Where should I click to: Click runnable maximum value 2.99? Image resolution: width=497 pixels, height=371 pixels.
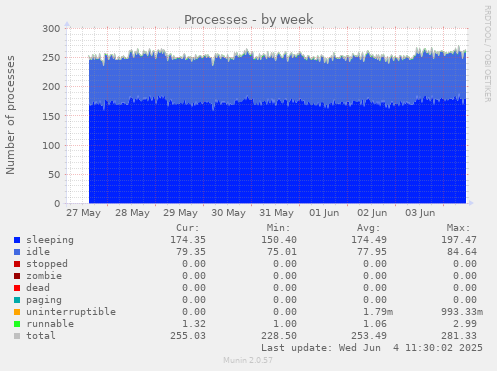coord(465,324)
